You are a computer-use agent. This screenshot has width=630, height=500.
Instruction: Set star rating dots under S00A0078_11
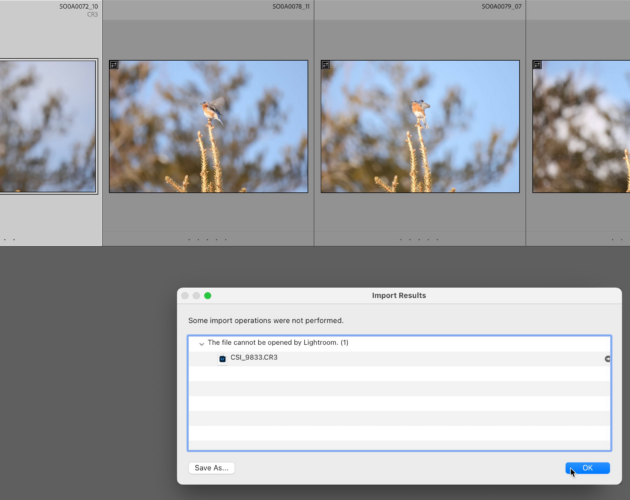pos(207,240)
